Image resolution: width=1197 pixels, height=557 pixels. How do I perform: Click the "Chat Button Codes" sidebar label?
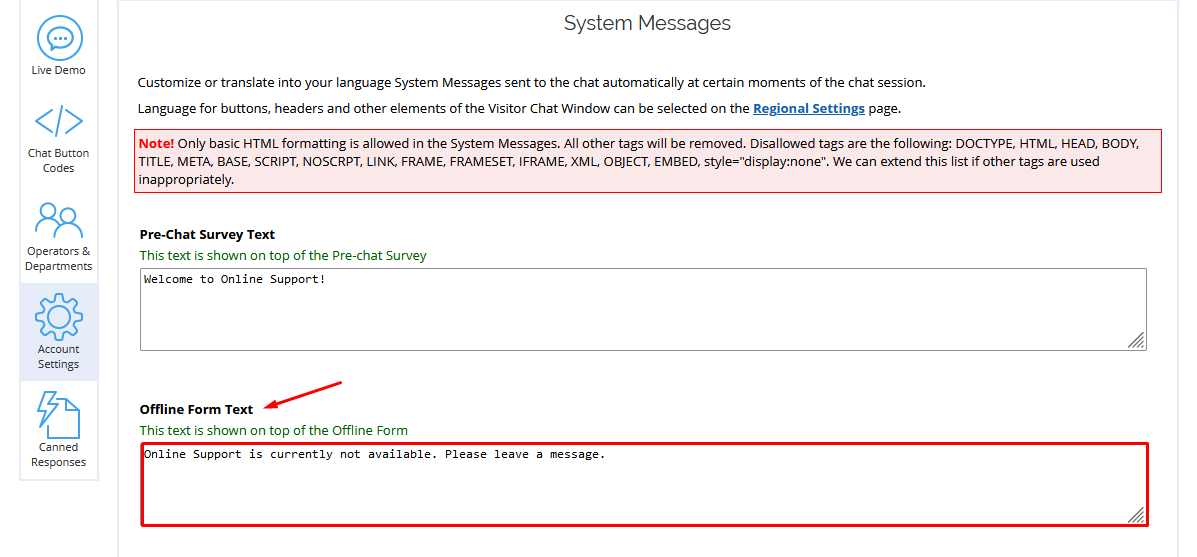59,161
